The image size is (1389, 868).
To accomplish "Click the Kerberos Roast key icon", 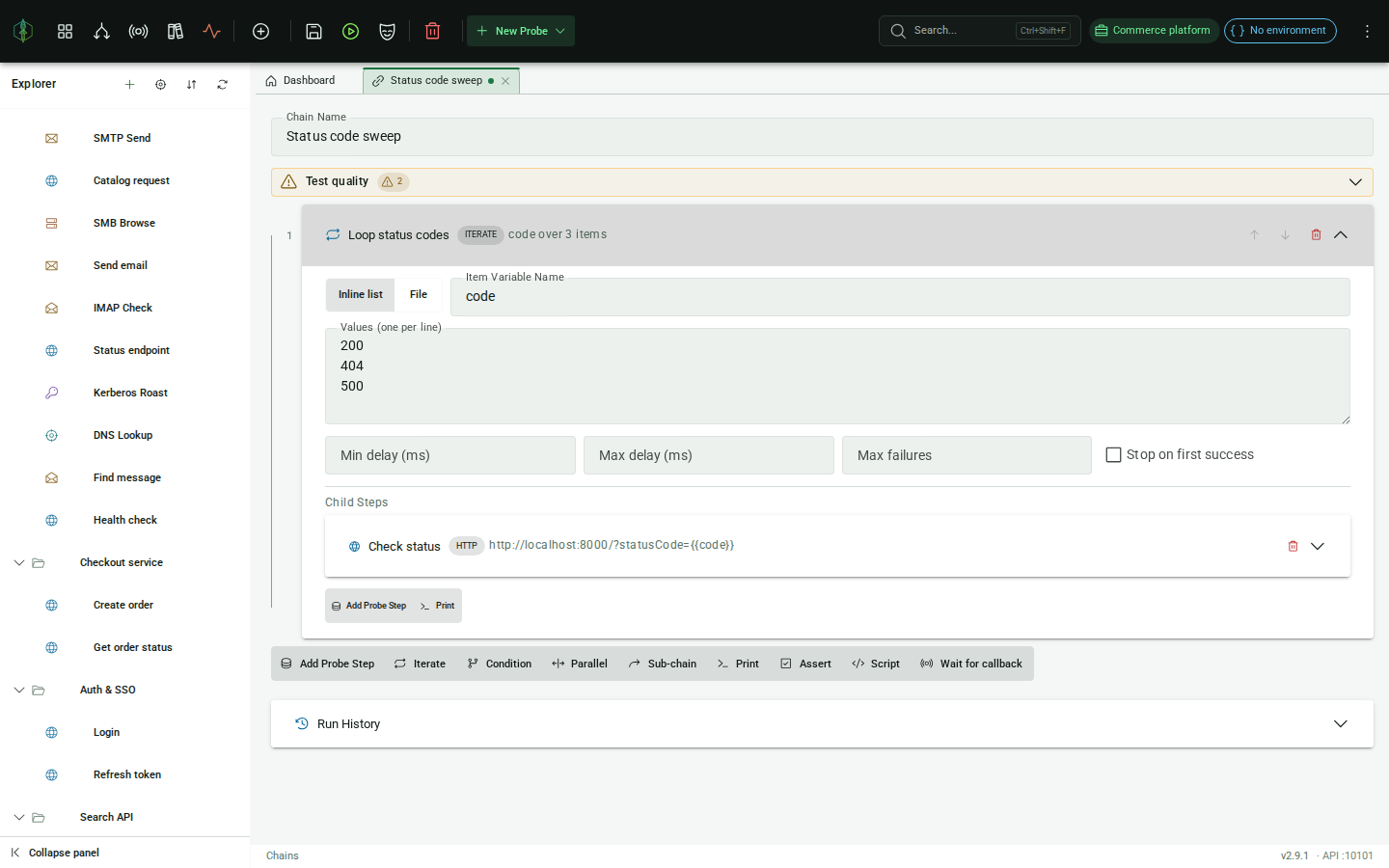I will (51, 393).
